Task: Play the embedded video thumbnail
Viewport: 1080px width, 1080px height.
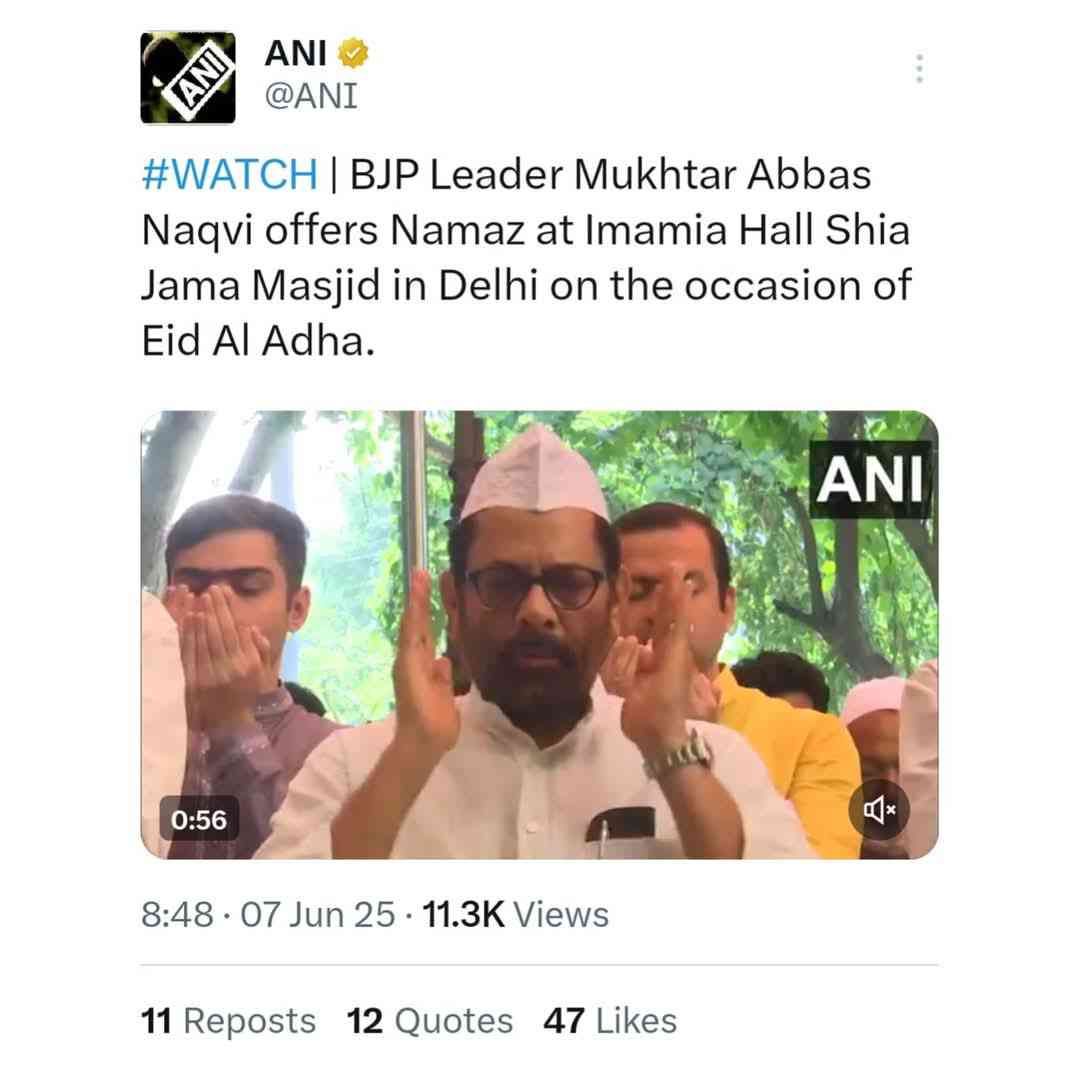Action: point(539,634)
